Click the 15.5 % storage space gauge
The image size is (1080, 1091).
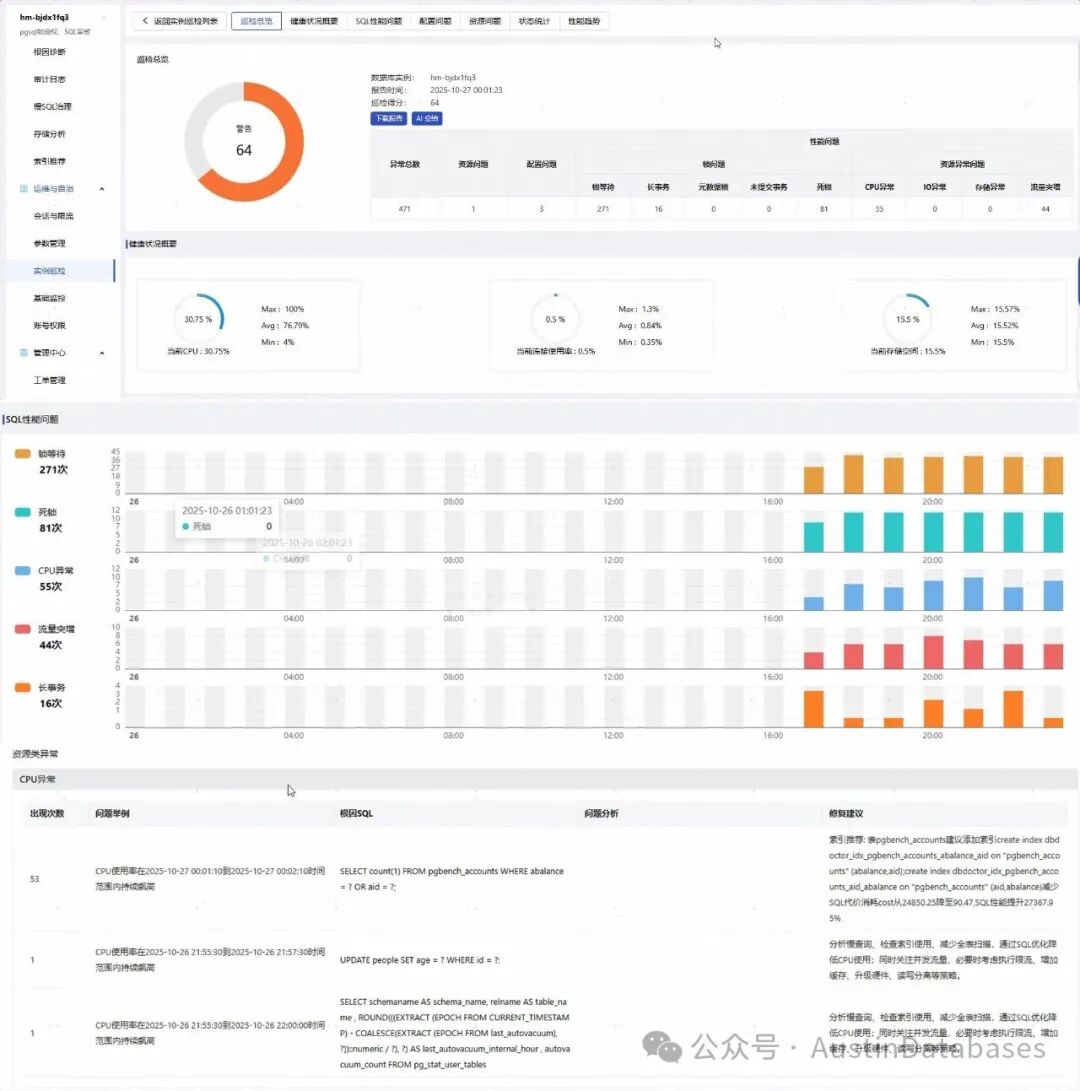coord(907,319)
